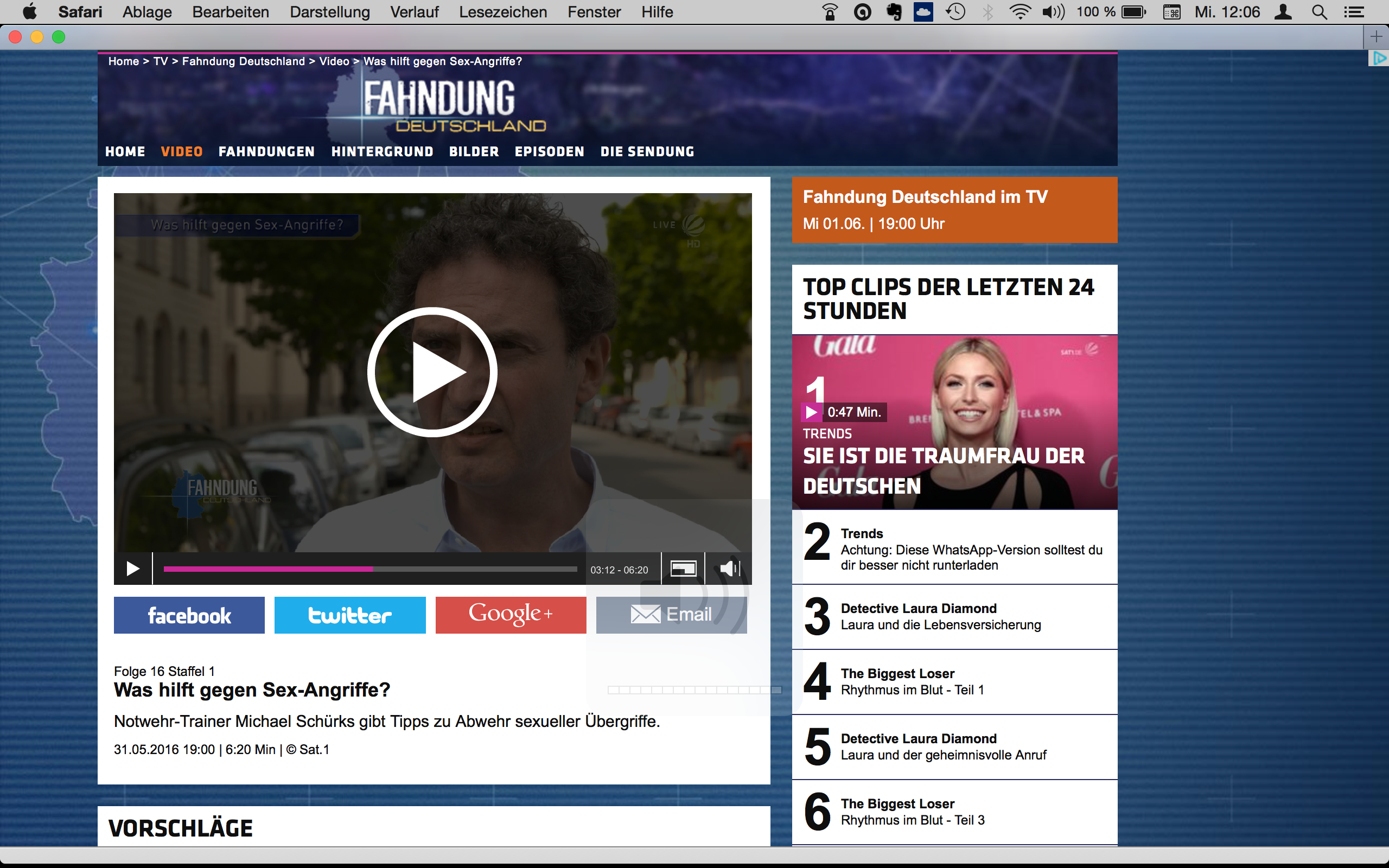This screenshot has height=868, width=1389.
Task: Click the AdChoices icon in corner
Action: (x=1379, y=59)
